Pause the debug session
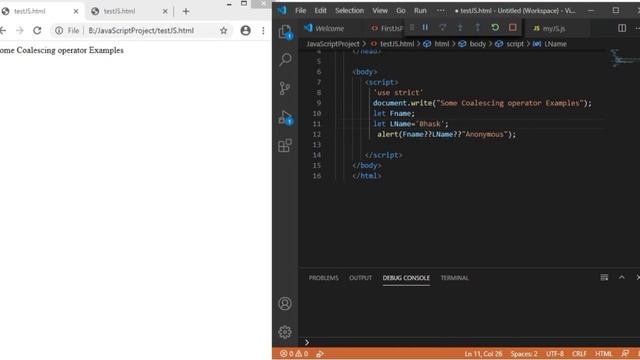The image size is (640, 360). [x=425, y=27]
